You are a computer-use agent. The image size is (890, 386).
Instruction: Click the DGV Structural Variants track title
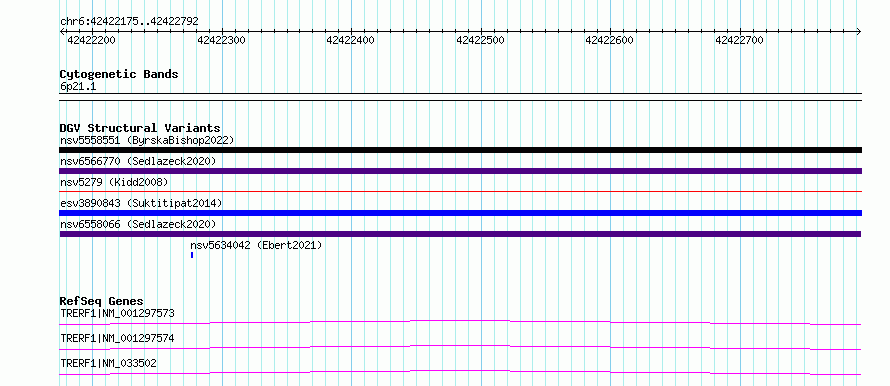click(140, 128)
